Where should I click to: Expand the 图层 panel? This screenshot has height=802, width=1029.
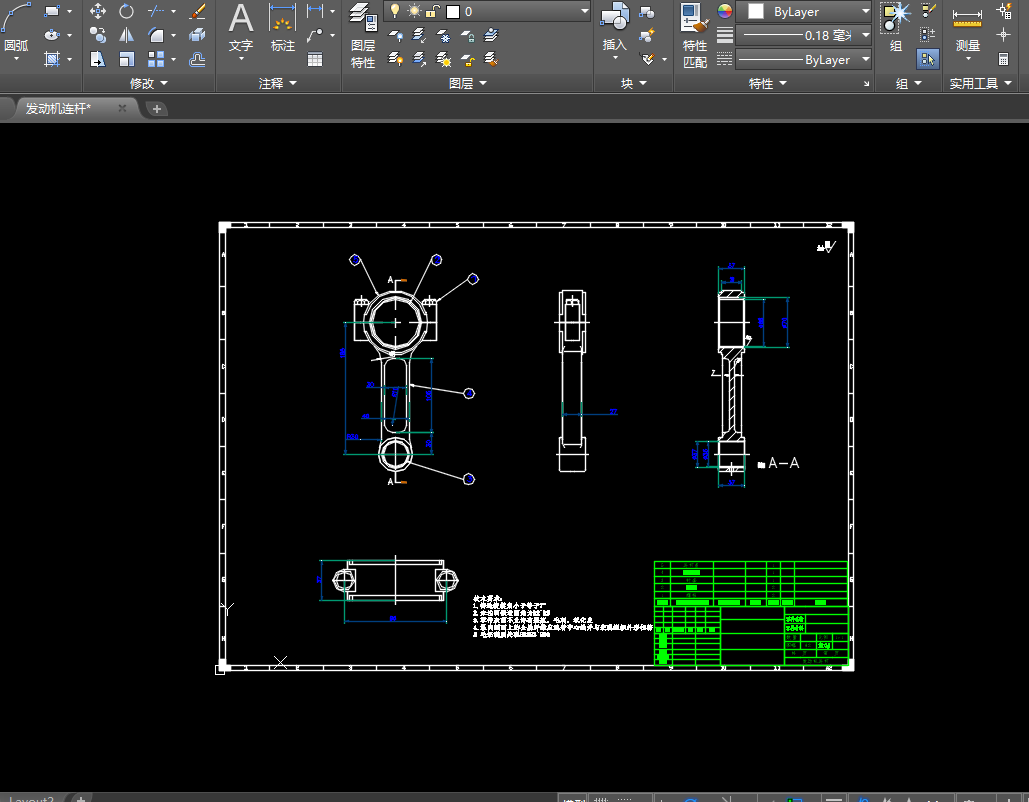[x=467, y=83]
